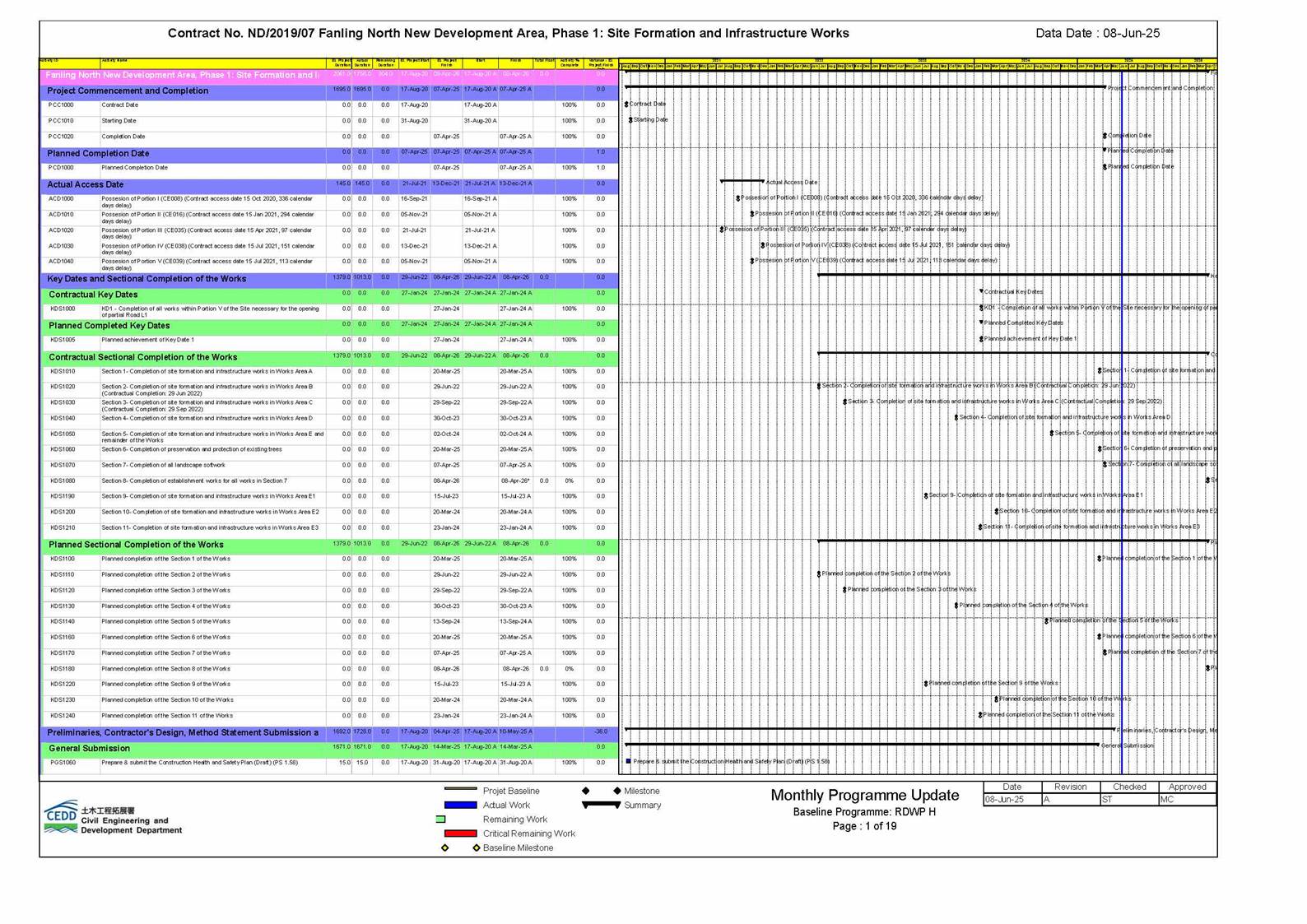Click the 08-Jun-25 cell in revision table
The image size is (1307, 924).
click(x=1012, y=800)
